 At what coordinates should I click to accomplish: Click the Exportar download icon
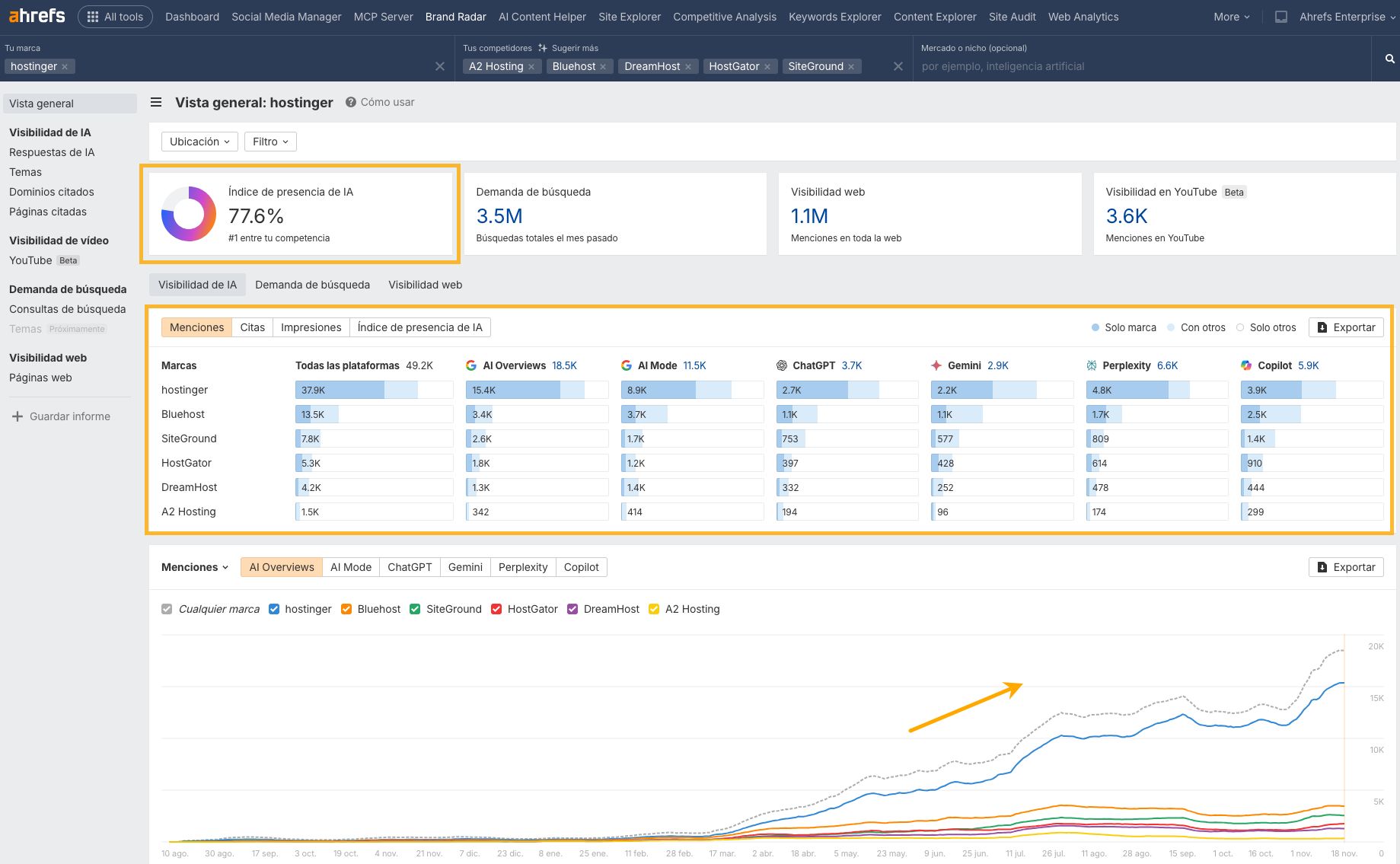[1322, 327]
